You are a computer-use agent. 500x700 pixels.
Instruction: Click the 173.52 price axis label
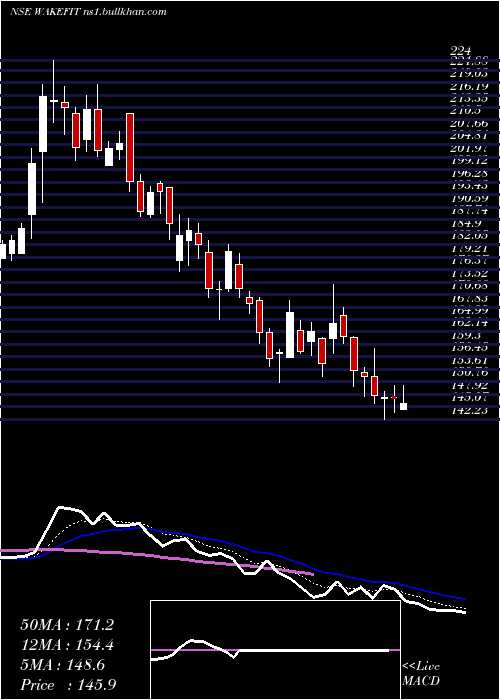(x=469, y=273)
